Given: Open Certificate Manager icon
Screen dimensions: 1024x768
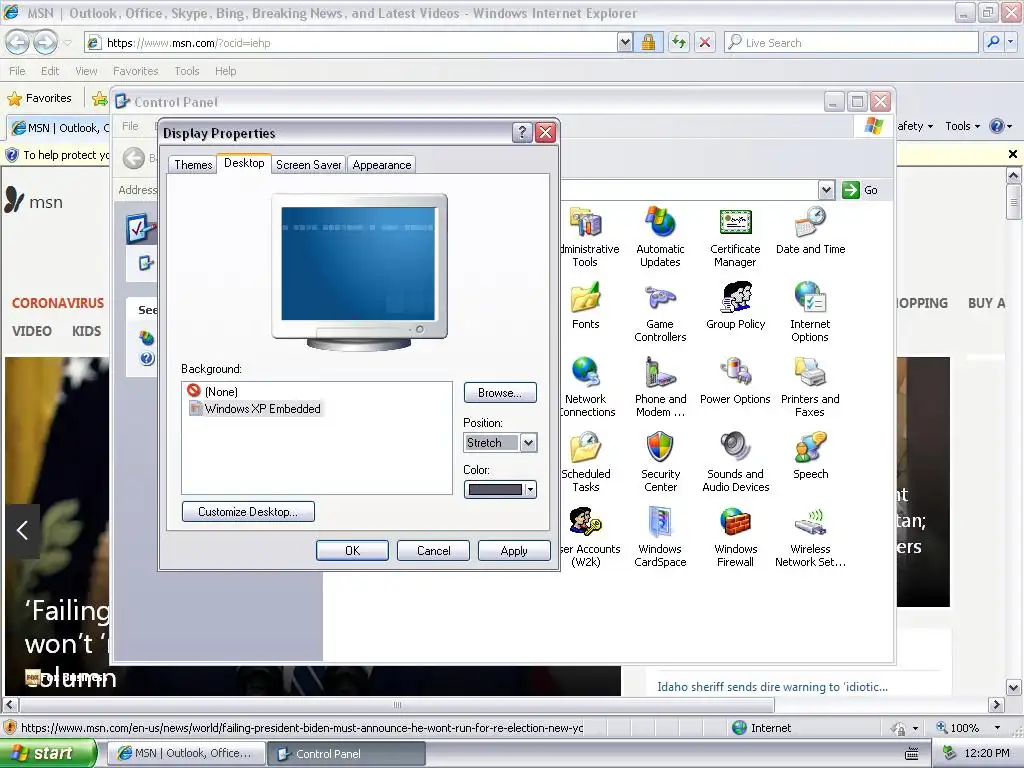Looking at the screenshot, I should pyautogui.click(x=735, y=236).
